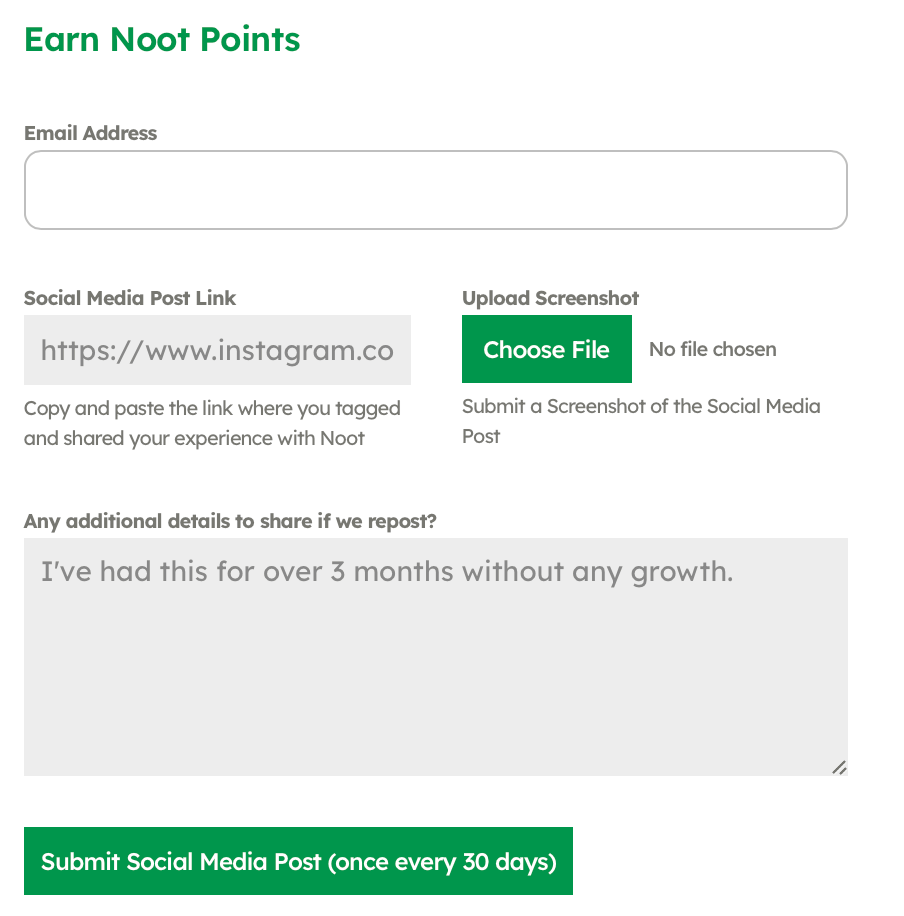Image resolution: width=904 pixels, height=916 pixels.
Task: Click the "Any additional details" label
Action: (230, 521)
